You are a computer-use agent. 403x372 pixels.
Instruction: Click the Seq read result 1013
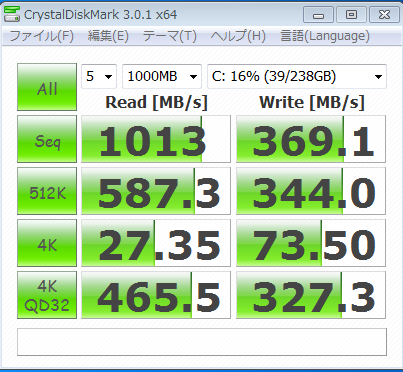point(156,139)
